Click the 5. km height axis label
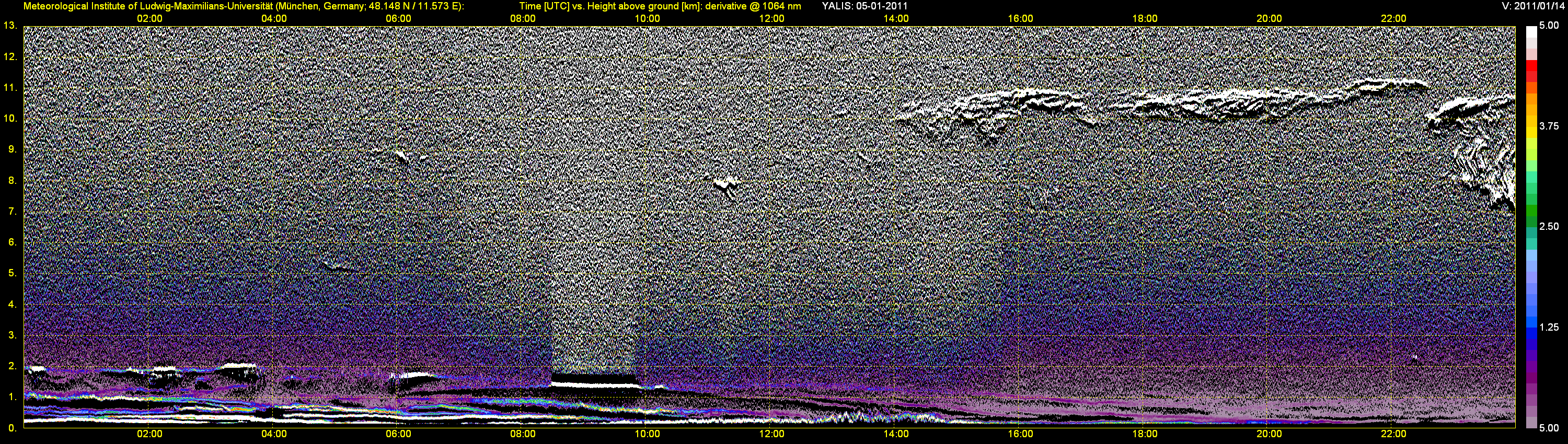Image resolution: width=1568 pixels, height=444 pixels. click(13, 273)
